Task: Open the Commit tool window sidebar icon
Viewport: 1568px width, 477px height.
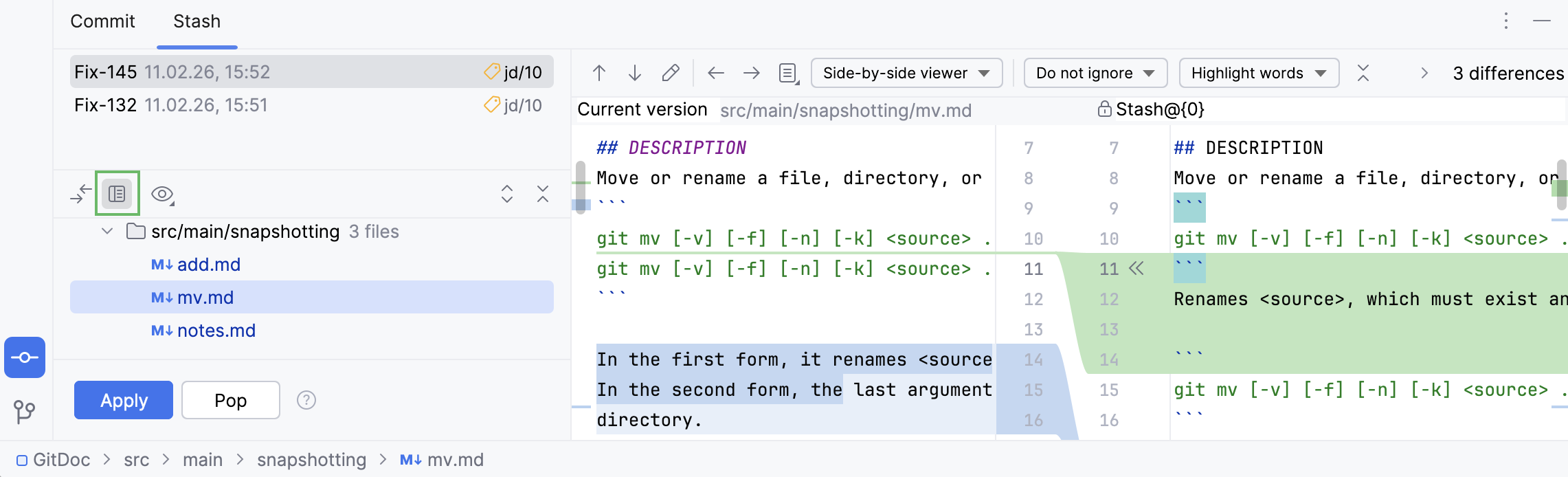Action: coord(25,357)
